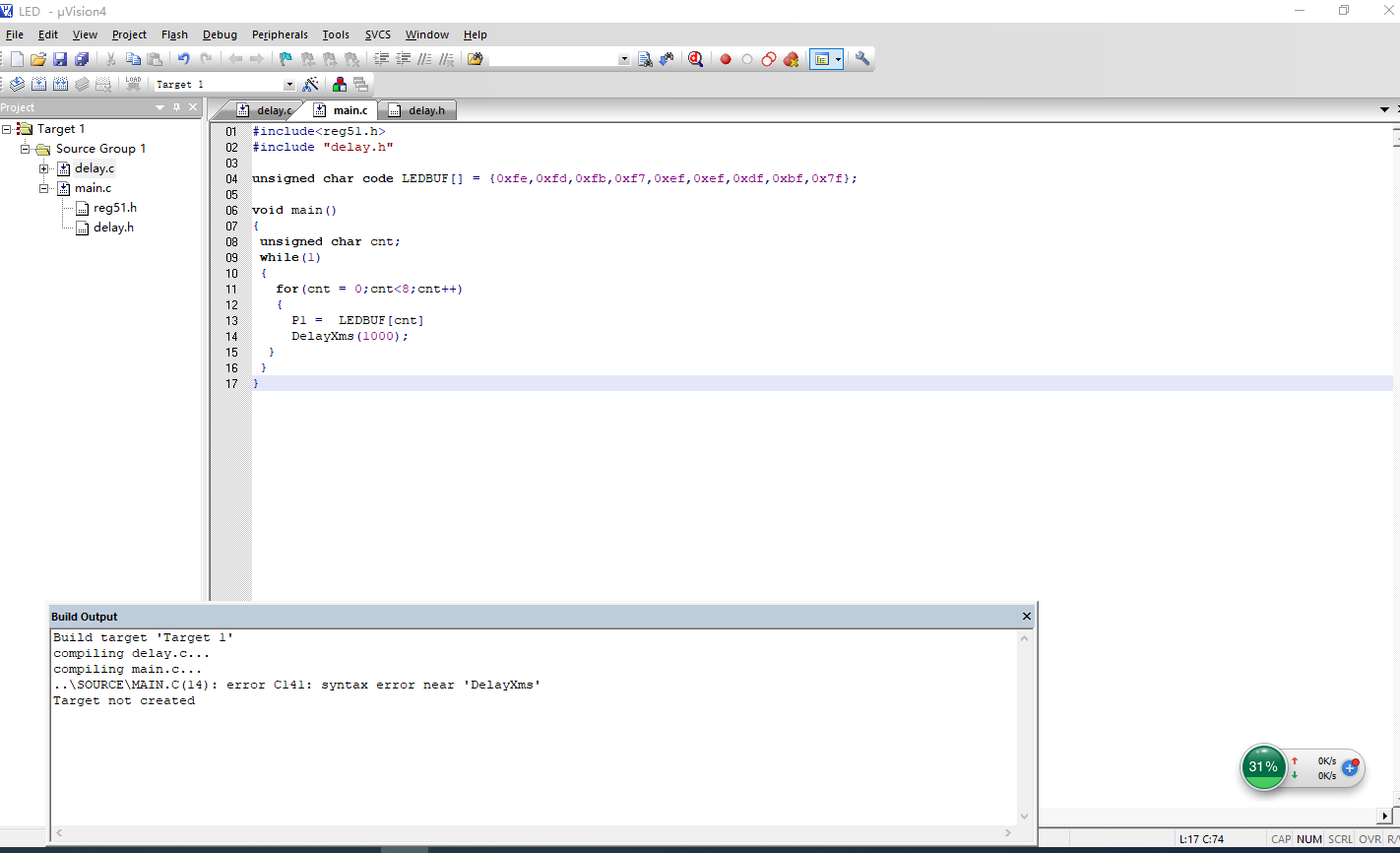1400x853 pixels.
Task: Open Target Options with the magic wand icon
Action: [310, 85]
